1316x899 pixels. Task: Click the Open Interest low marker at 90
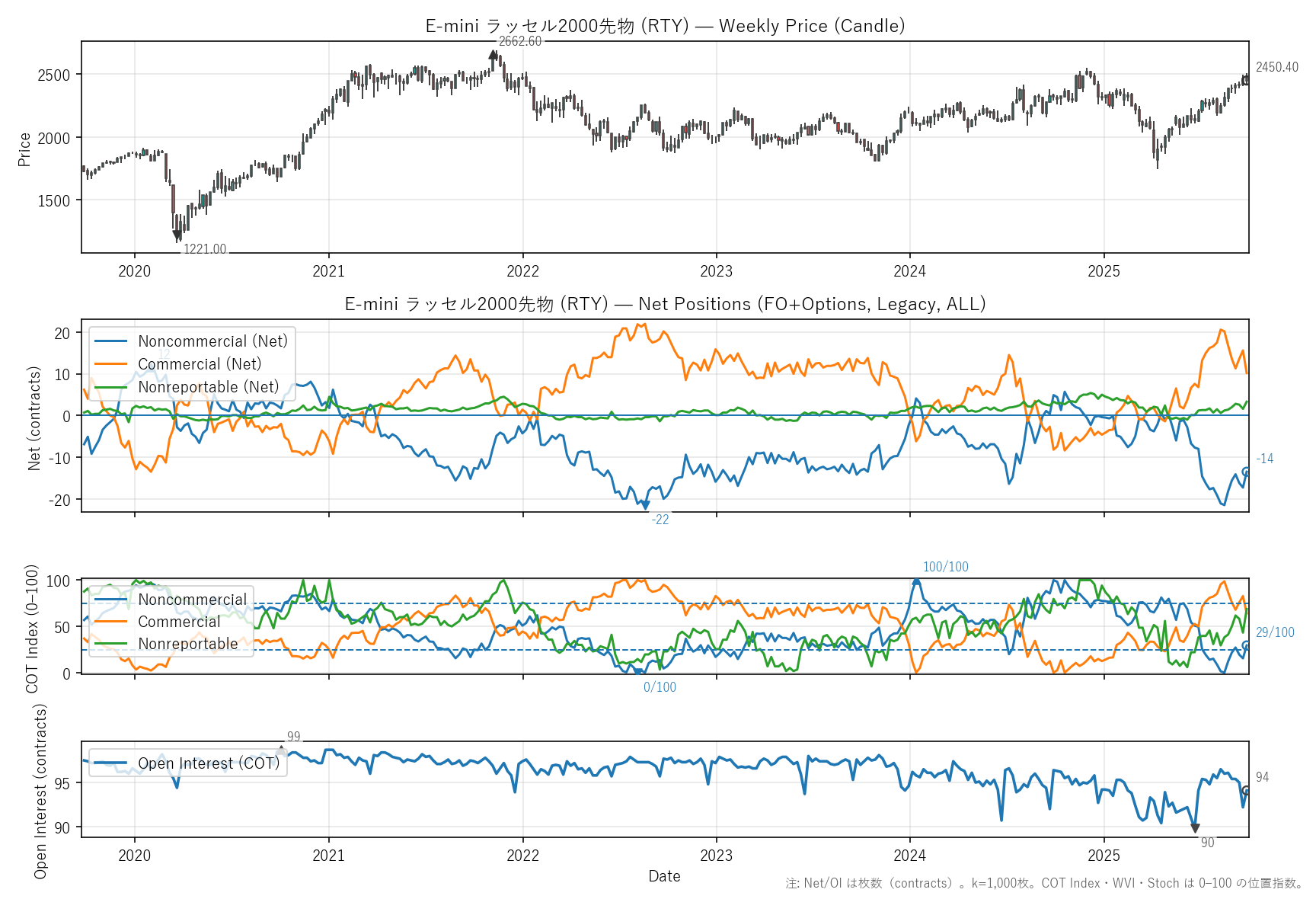point(1195,828)
